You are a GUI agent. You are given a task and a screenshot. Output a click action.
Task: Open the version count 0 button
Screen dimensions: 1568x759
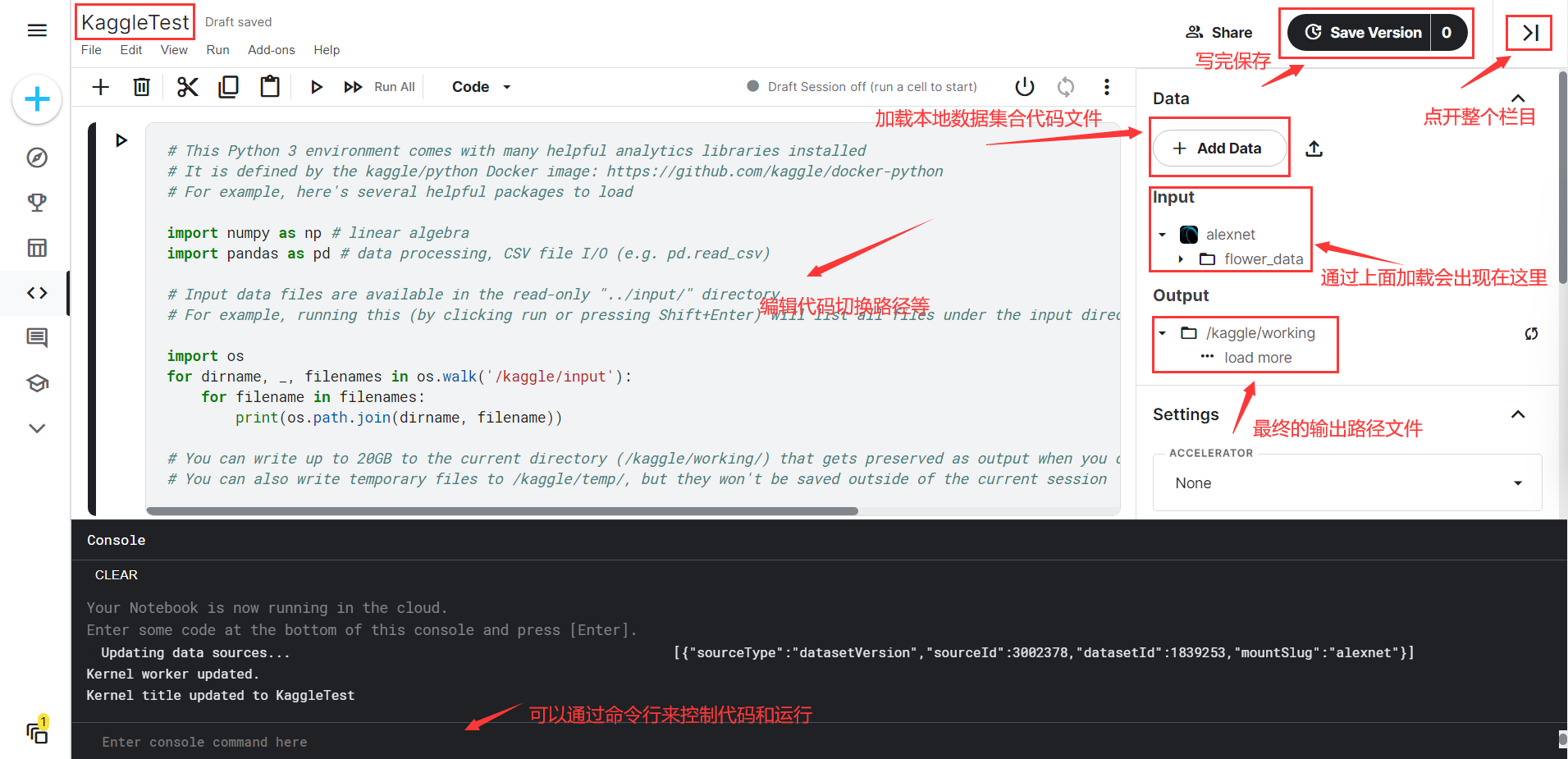tap(1449, 33)
